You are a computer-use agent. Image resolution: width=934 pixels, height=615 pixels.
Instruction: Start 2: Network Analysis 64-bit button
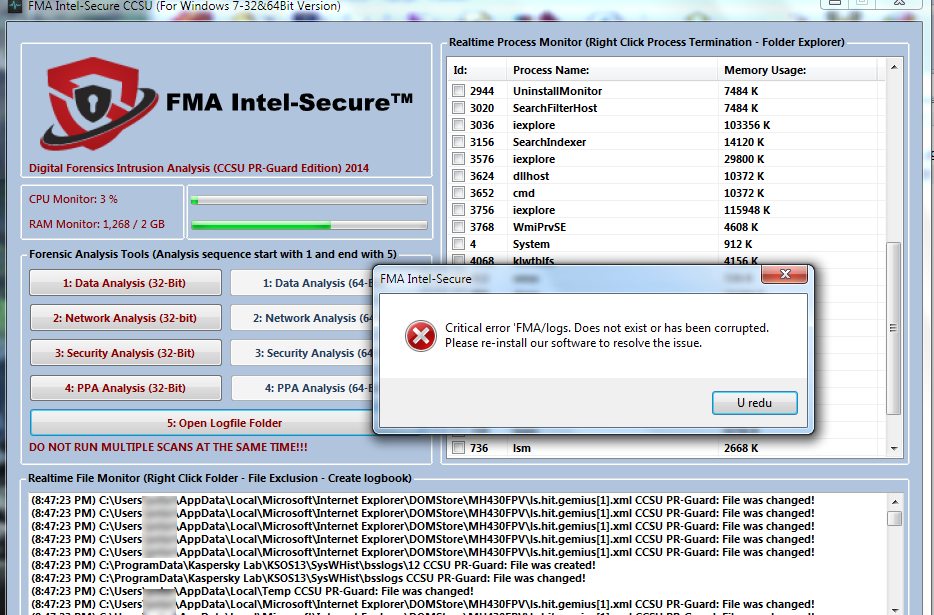[302, 318]
